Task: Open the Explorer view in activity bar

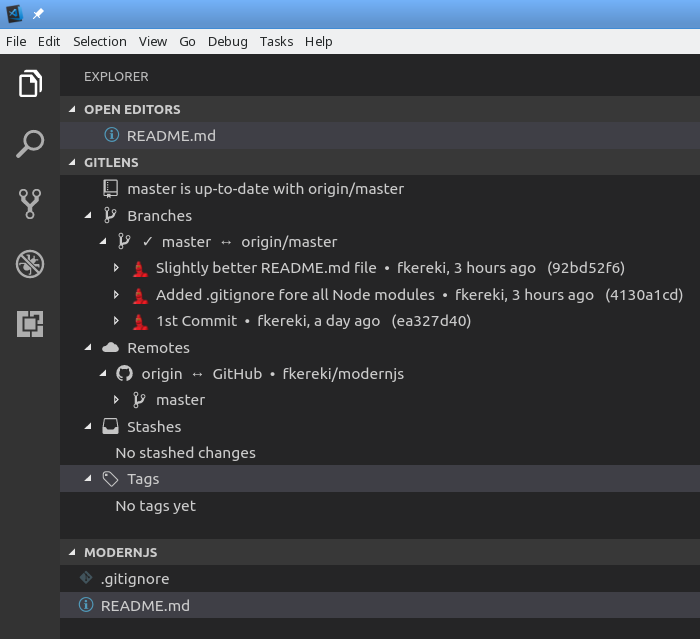Action: 30,84
